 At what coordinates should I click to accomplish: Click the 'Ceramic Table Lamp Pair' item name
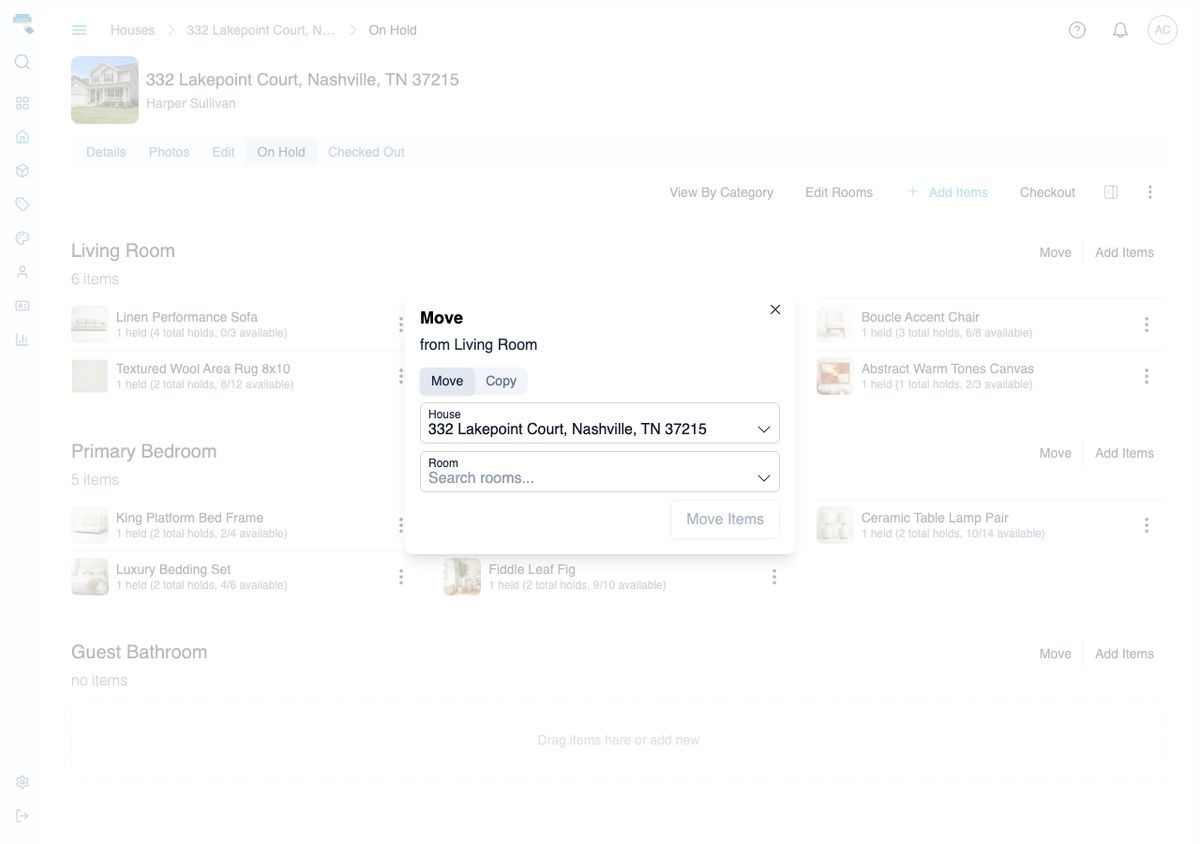click(x=935, y=518)
